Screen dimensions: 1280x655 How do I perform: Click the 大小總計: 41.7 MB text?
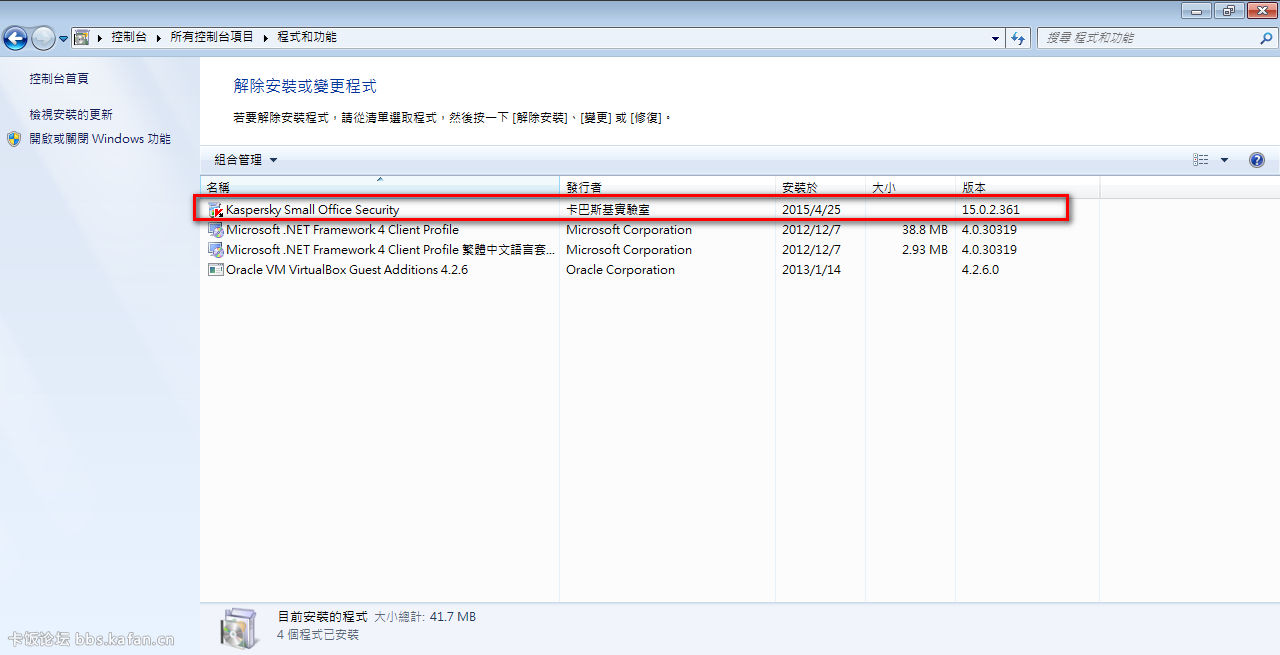[425, 617]
